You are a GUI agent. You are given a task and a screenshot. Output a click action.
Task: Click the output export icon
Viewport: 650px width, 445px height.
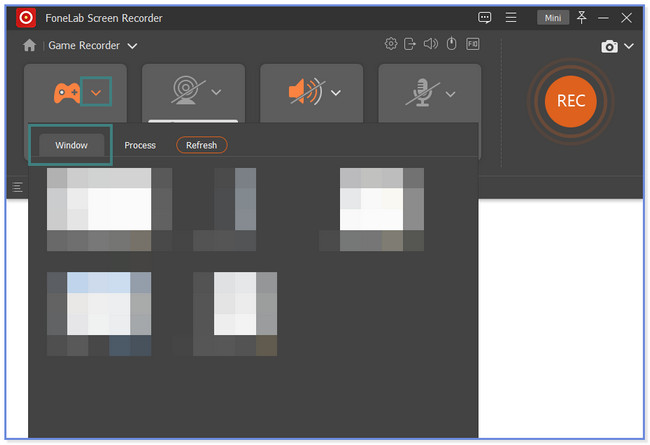[410, 44]
